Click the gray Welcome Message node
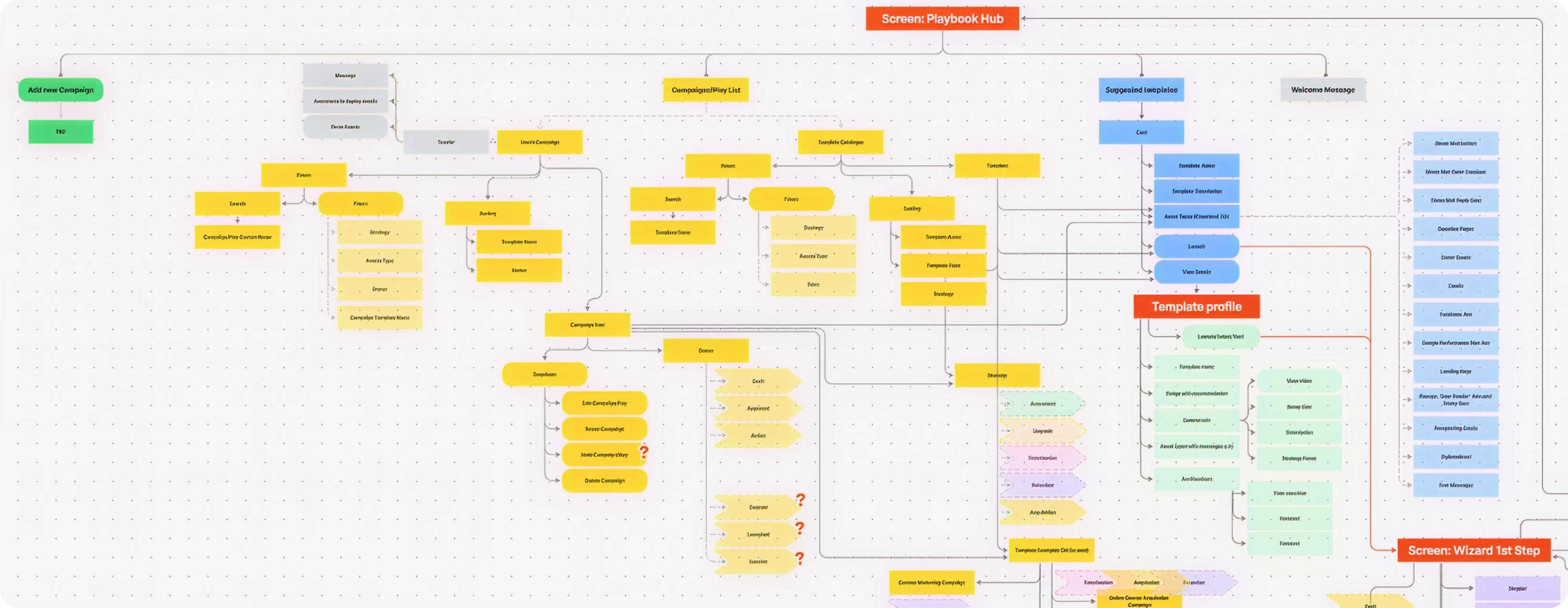This screenshot has height=608, width=1568. (x=1323, y=90)
